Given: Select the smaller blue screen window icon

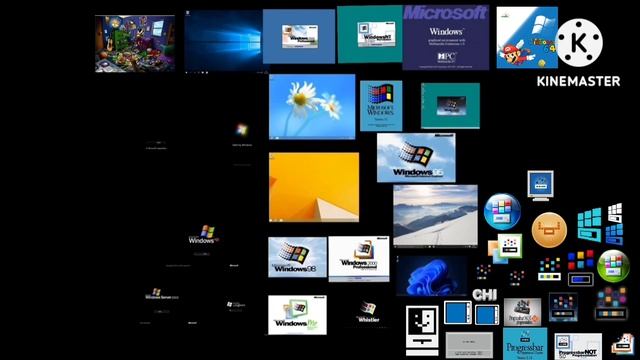Looking at the screenshot, I should click(487, 315).
